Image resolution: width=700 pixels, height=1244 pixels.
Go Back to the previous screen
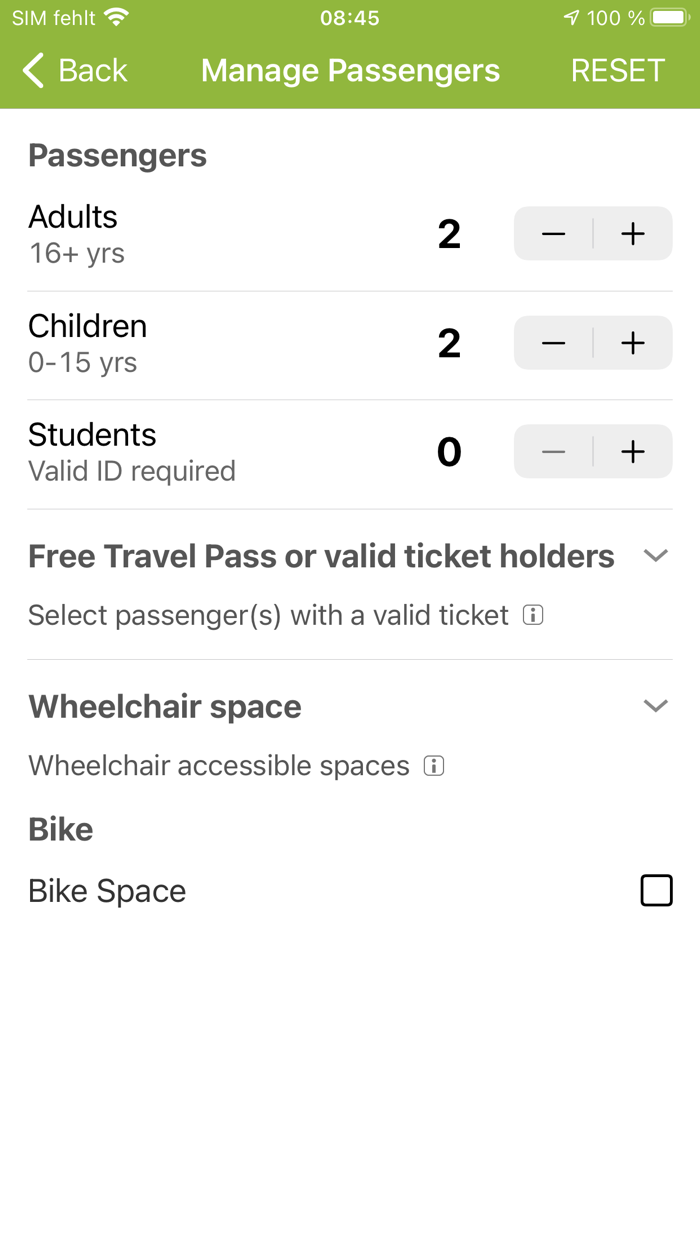click(x=75, y=70)
